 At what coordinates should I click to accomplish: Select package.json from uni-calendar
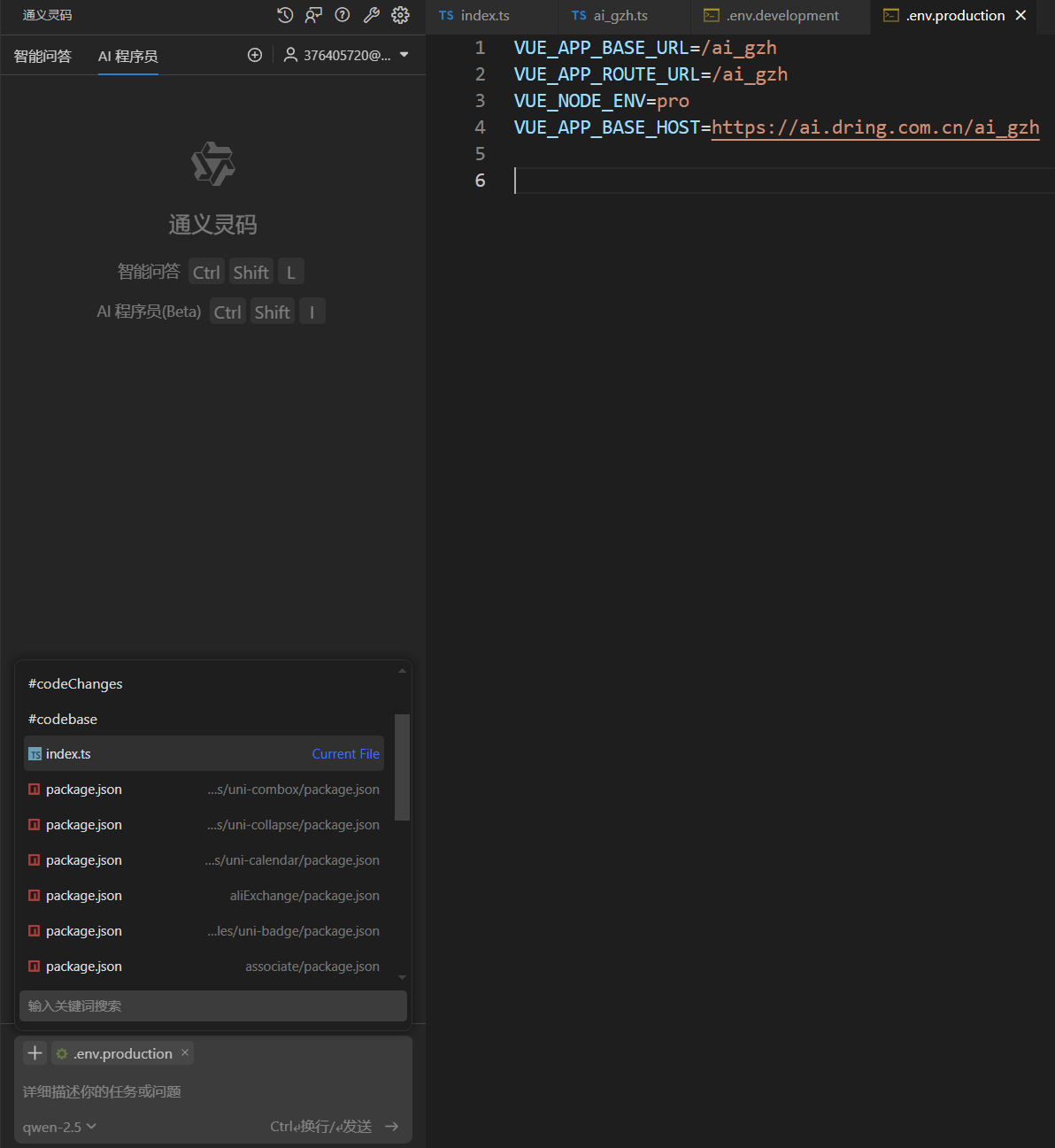pyautogui.click(x=204, y=860)
